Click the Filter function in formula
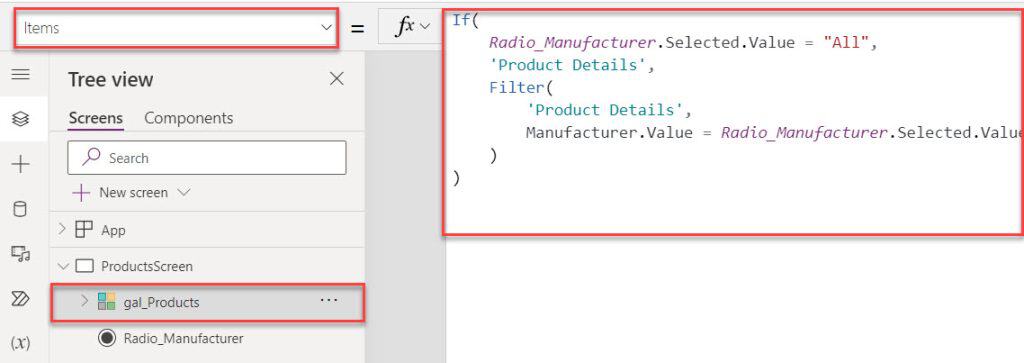The image size is (1024, 363). pos(516,87)
